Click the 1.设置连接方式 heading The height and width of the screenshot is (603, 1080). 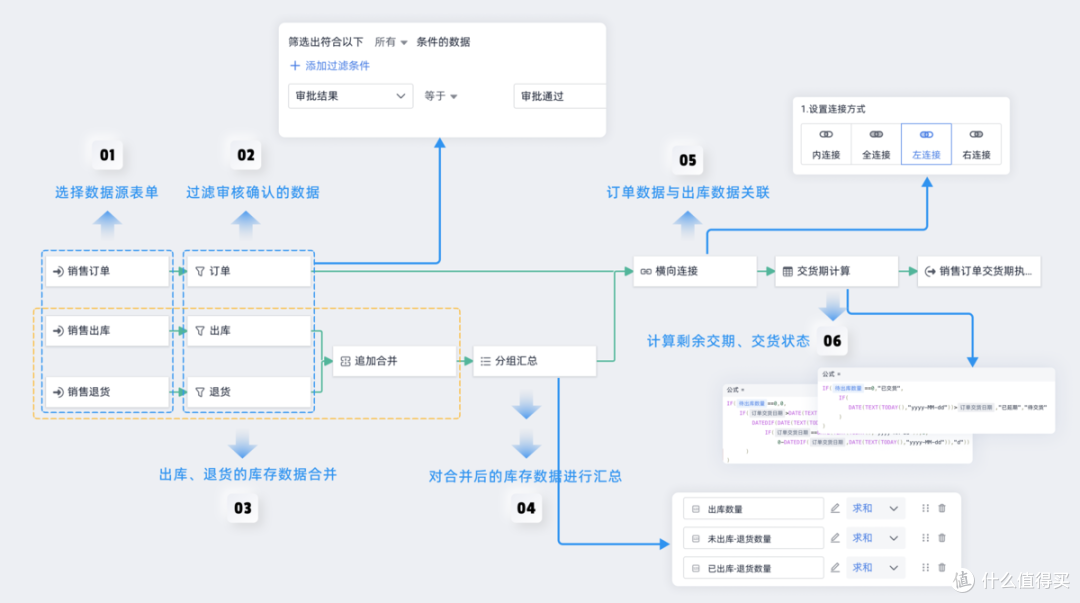click(x=833, y=109)
